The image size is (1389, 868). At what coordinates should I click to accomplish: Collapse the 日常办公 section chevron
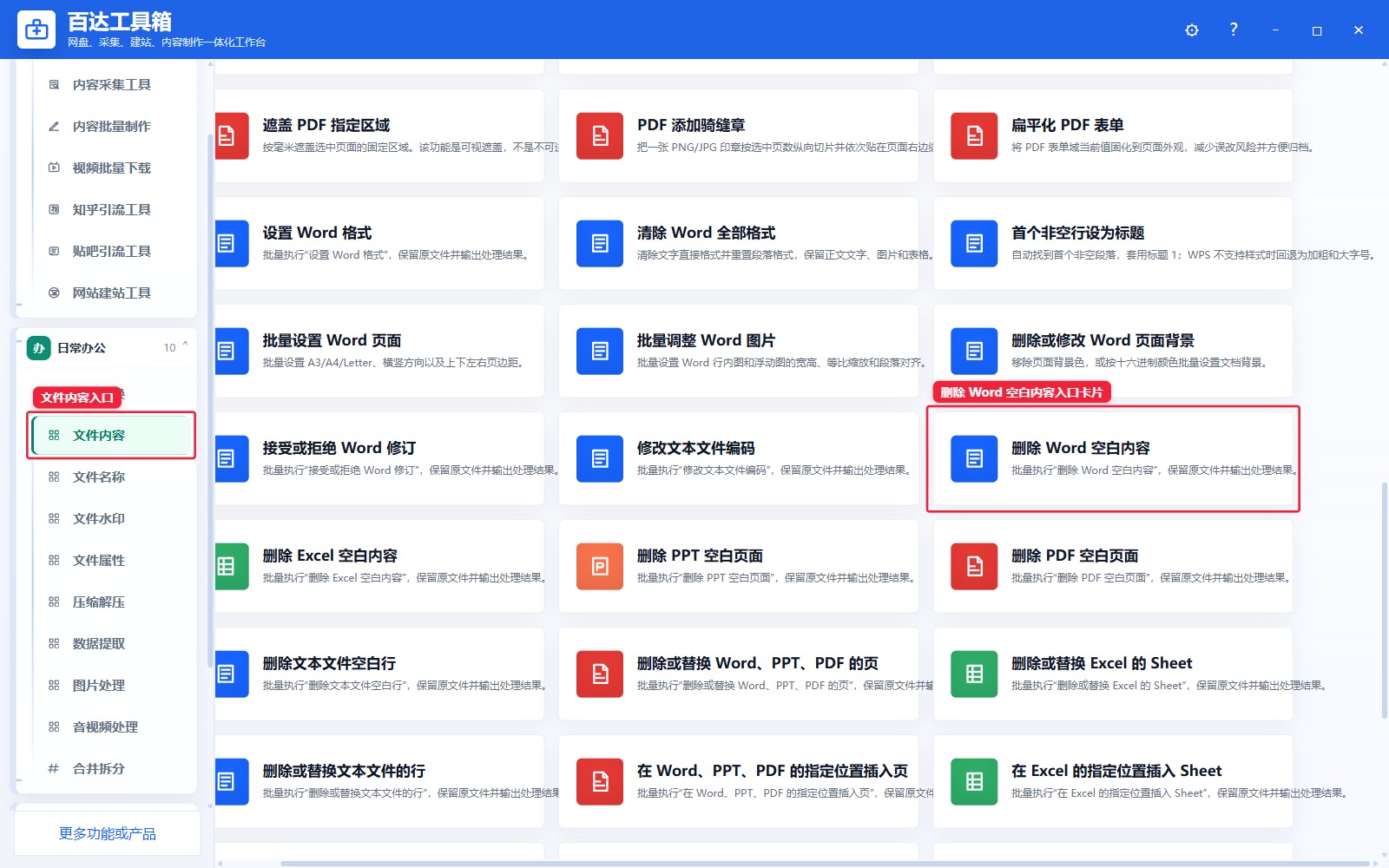185,345
